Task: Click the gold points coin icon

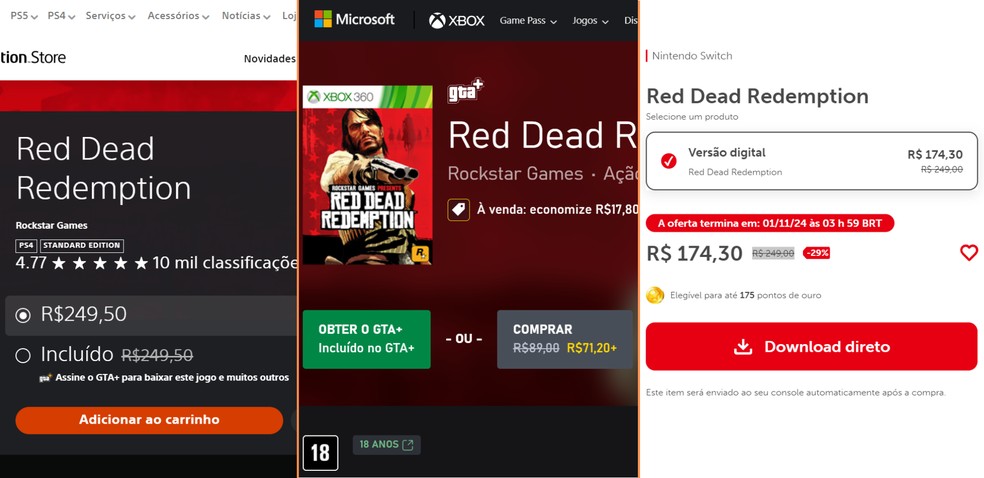Action: 655,295
